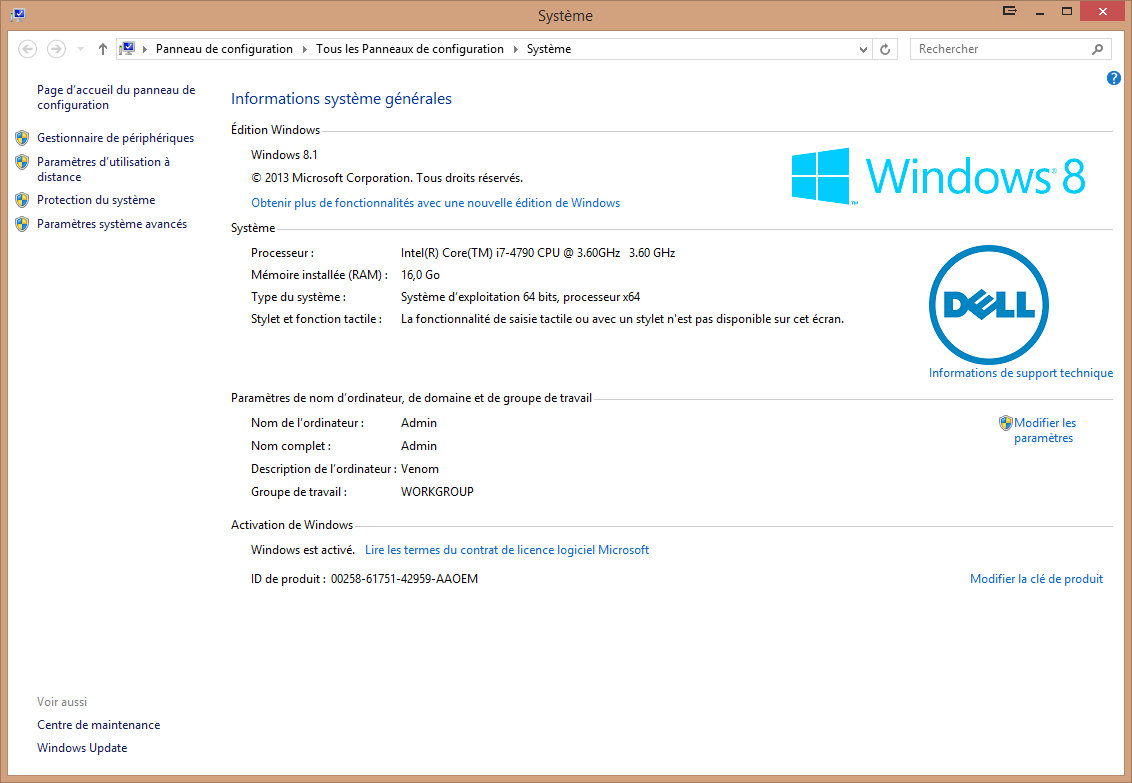
Task: Click the product ID 00258-61751-42959-AAOEM
Action: point(404,579)
